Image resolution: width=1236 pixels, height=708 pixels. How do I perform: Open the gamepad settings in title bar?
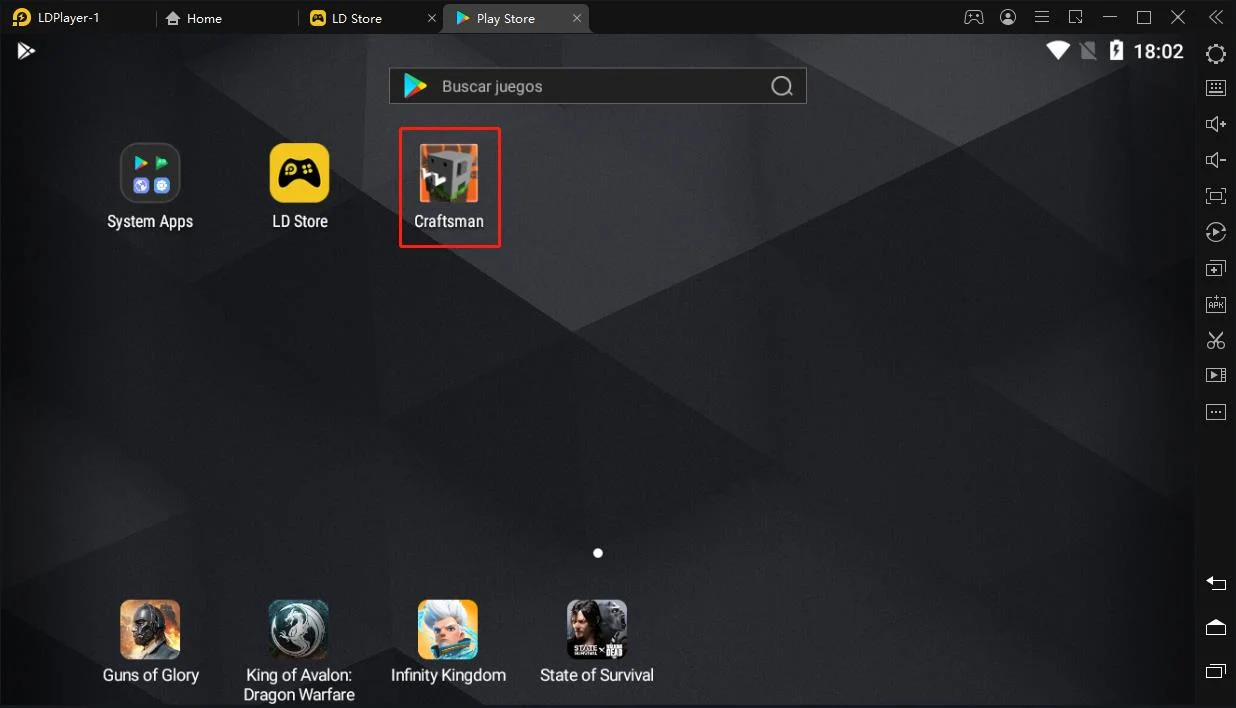pyautogui.click(x=973, y=17)
